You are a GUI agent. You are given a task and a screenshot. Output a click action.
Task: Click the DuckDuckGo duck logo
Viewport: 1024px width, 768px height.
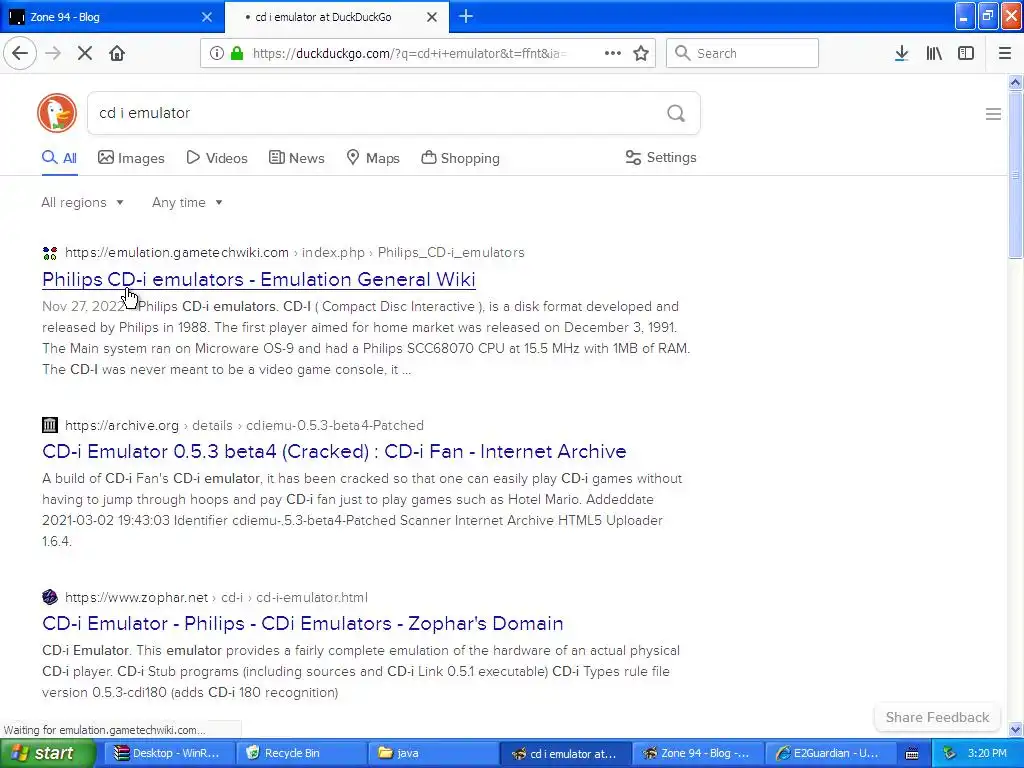(57, 113)
